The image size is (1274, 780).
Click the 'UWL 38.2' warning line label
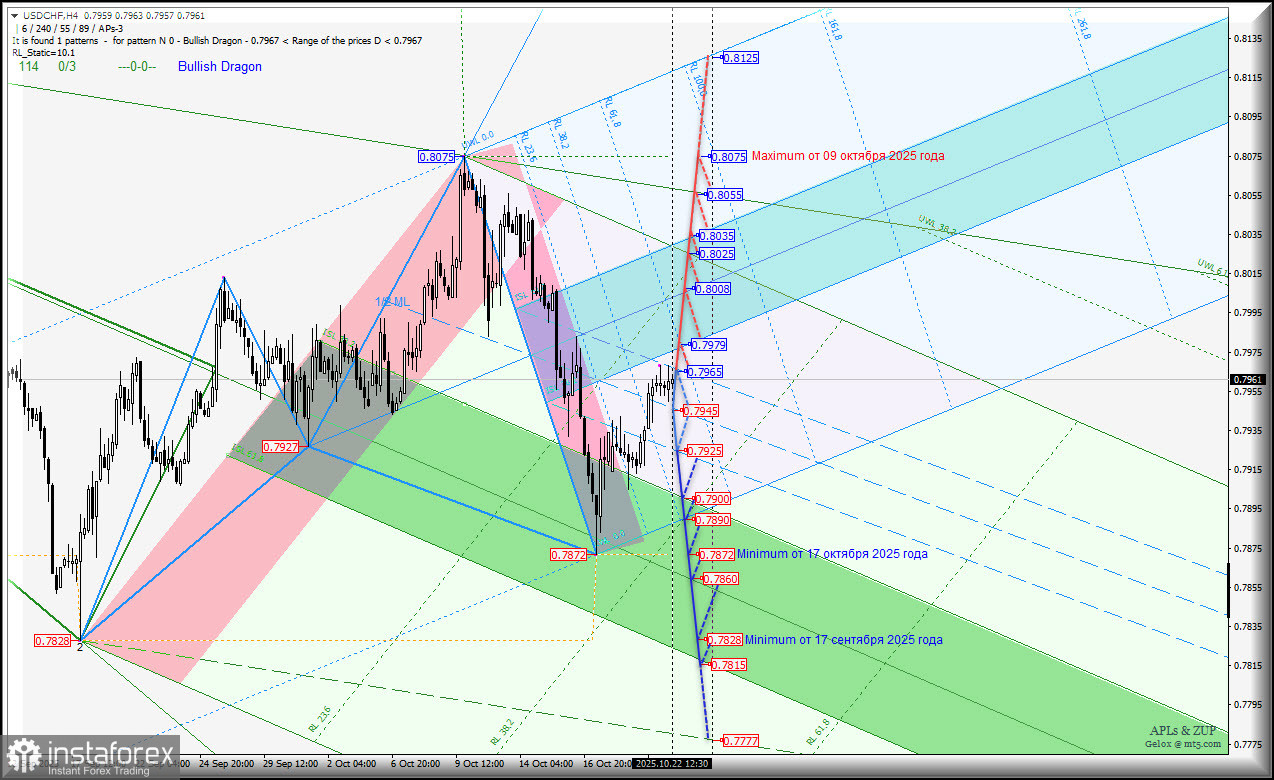coord(937,225)
